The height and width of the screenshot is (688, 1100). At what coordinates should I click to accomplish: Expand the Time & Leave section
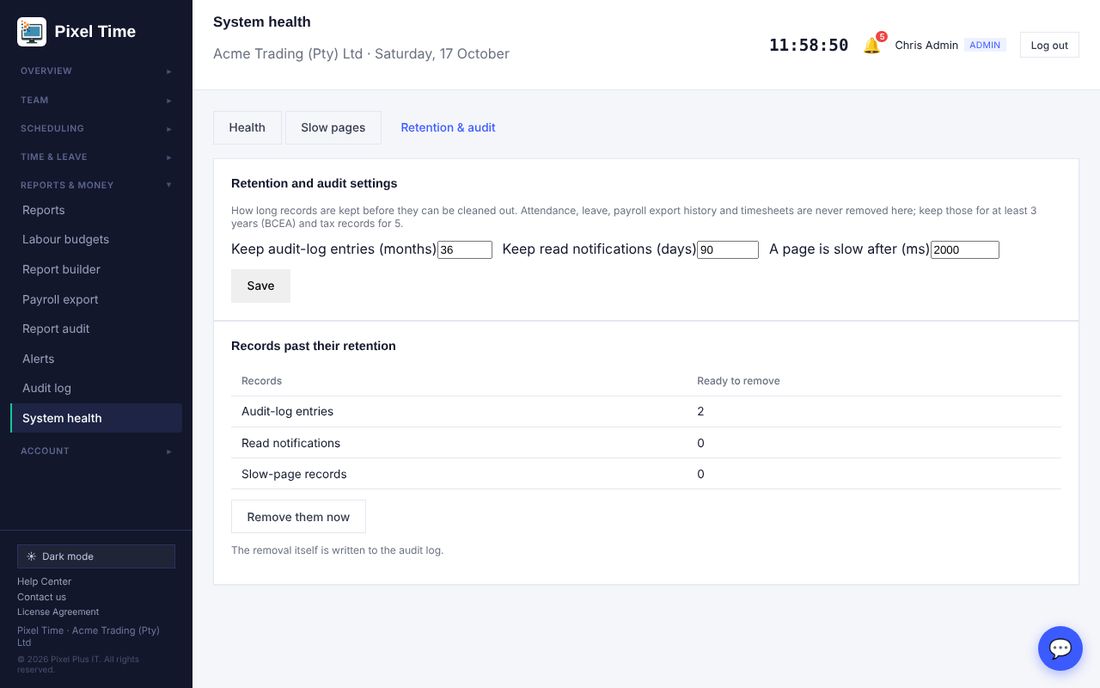pyautogui.click(x=96, y=157)
